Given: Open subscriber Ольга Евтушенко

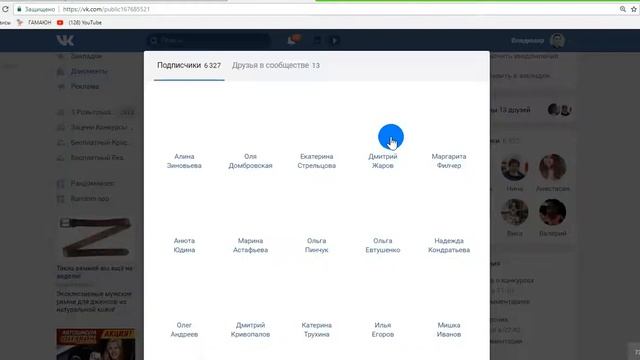Looking at the screenshot, I should point(383,245).
